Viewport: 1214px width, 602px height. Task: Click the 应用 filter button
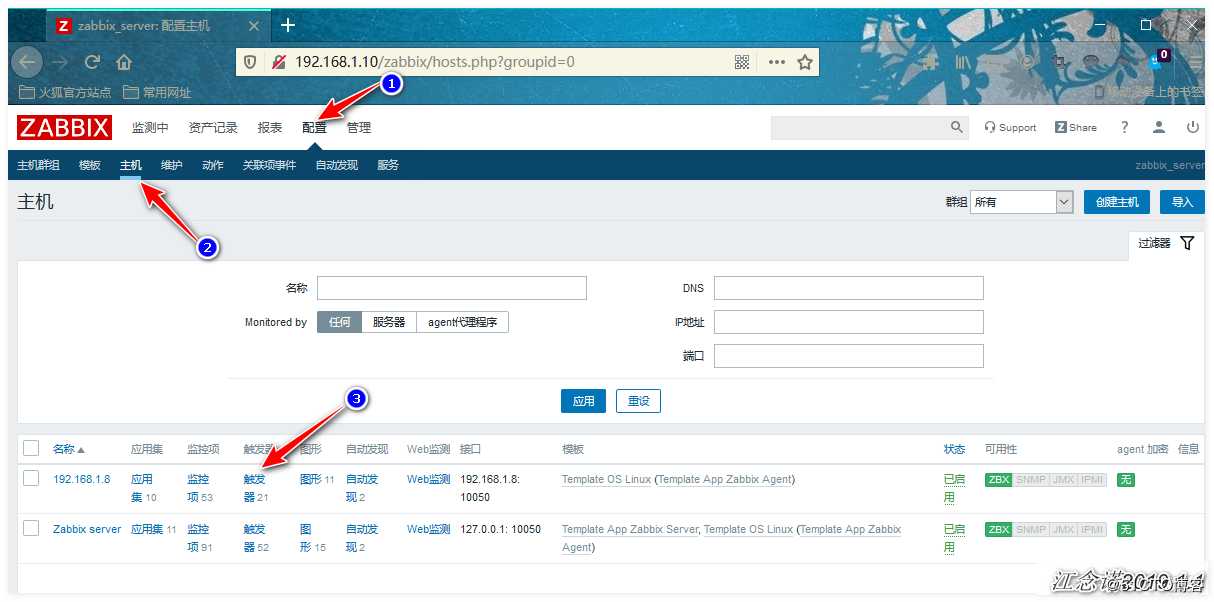click(583, 401)
